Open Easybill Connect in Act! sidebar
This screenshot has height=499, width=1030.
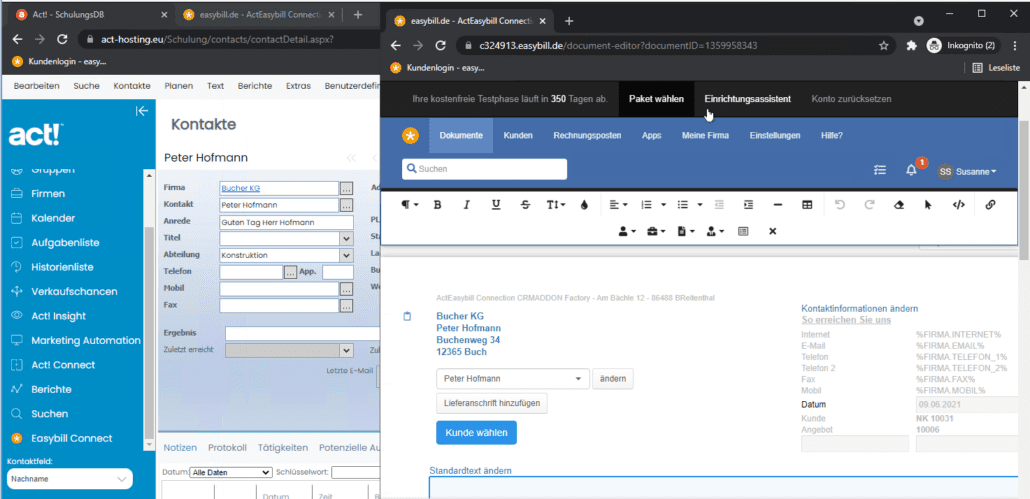coord(71,438)
